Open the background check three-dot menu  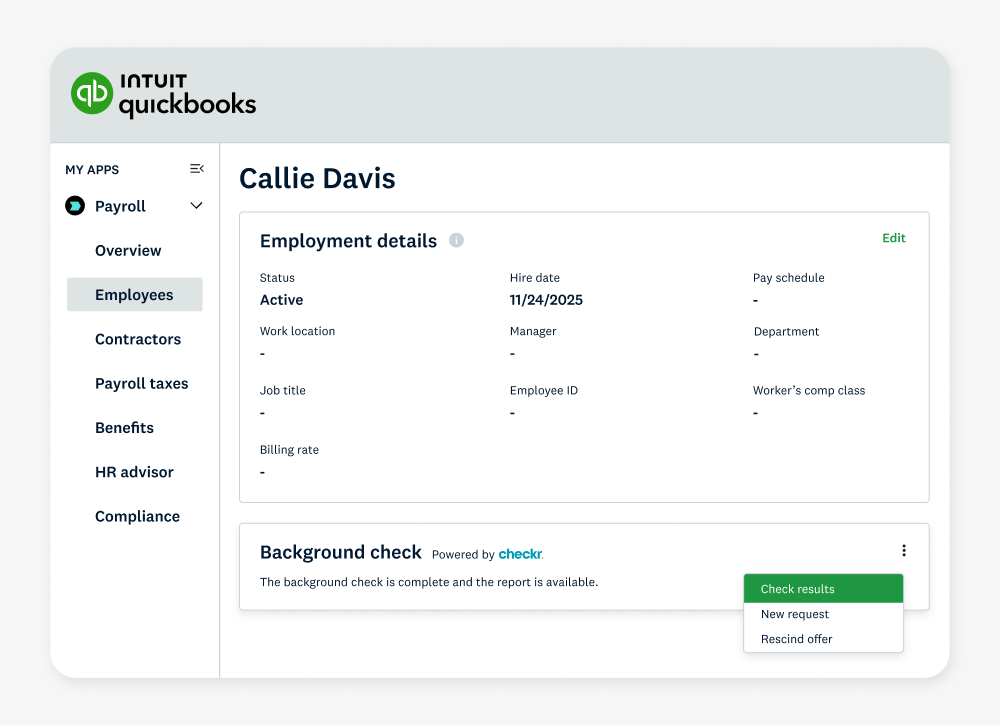904,551
